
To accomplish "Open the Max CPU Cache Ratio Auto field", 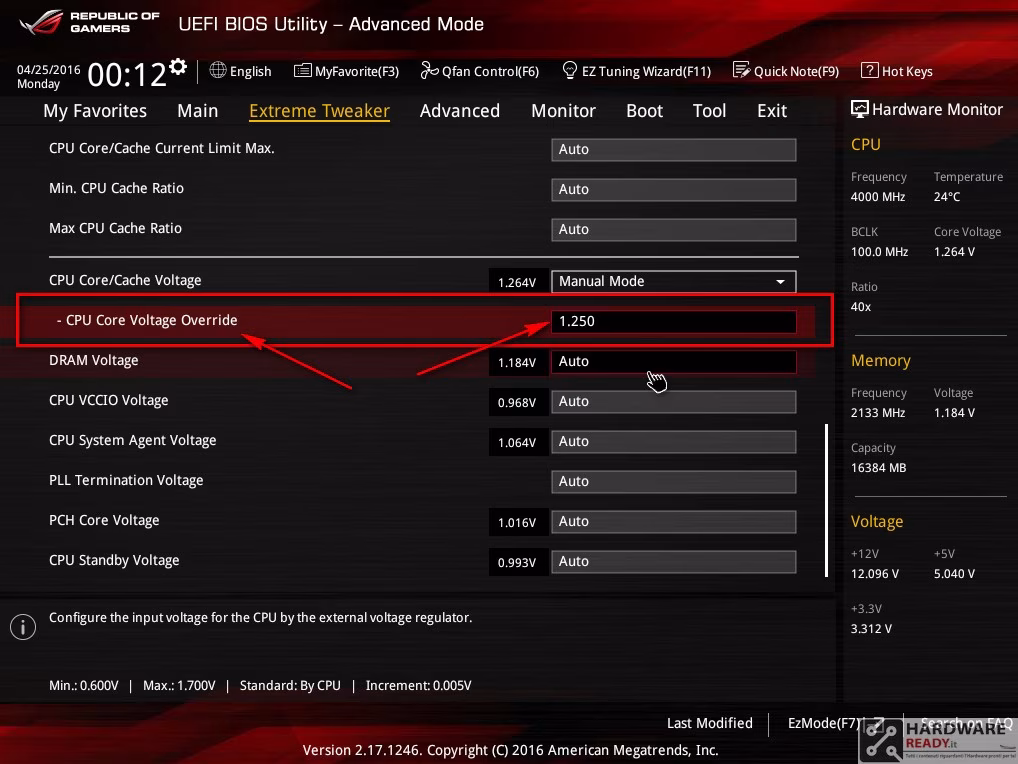I will pyautogui.click(x=673, y=230).
